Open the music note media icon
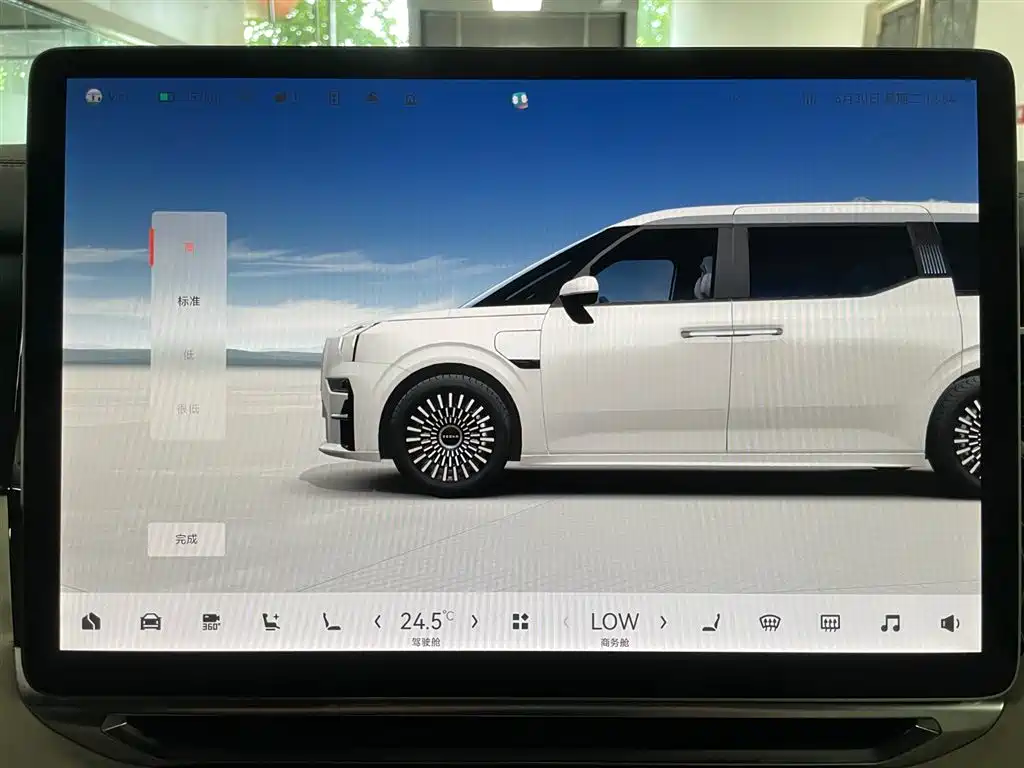This screenshot has width=1024, height=768. 890,623
